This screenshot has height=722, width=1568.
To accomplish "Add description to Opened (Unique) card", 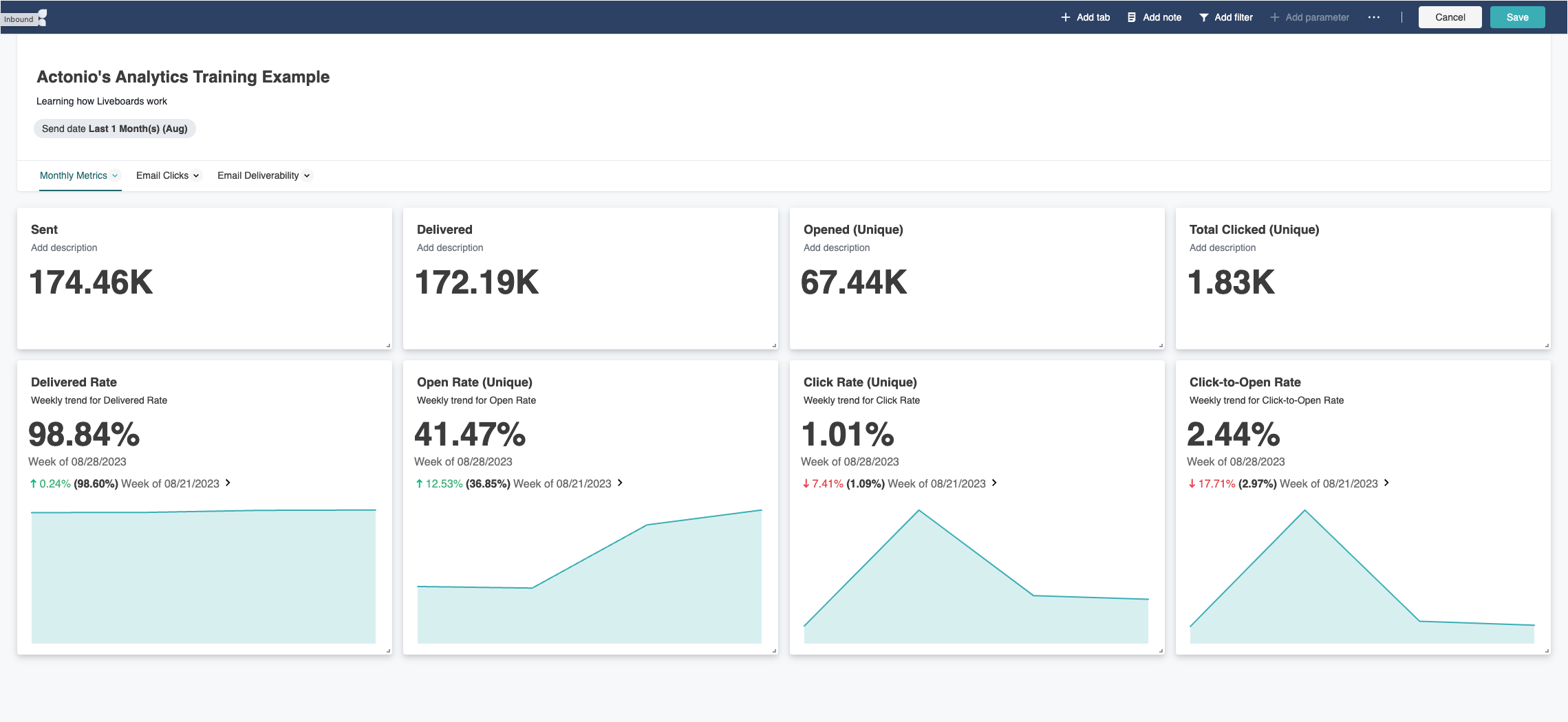I will 837,248.
